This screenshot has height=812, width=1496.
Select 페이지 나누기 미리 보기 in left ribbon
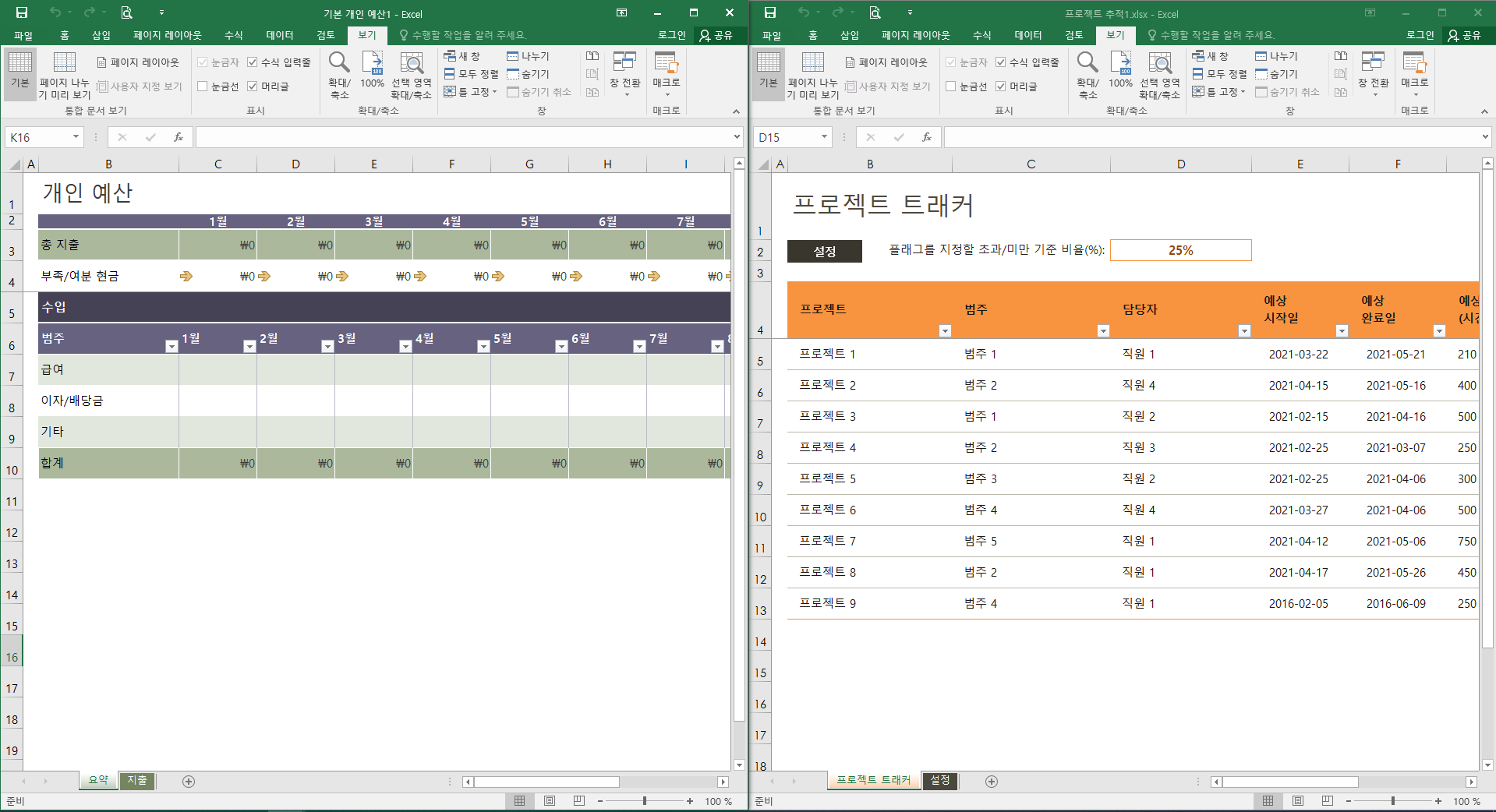tap(65, 75)
